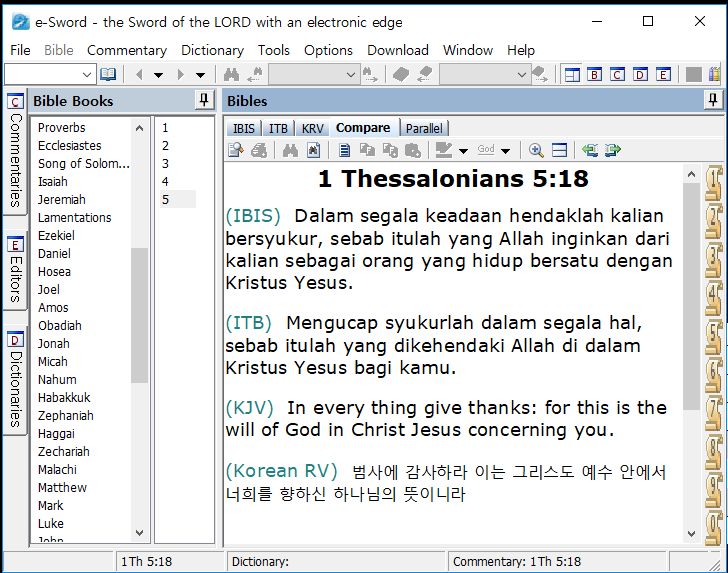The width and height of the screenshot is (728, 573).
Task: Toggle the pin on the Bibles panel
Action: [x=712, y=100]
